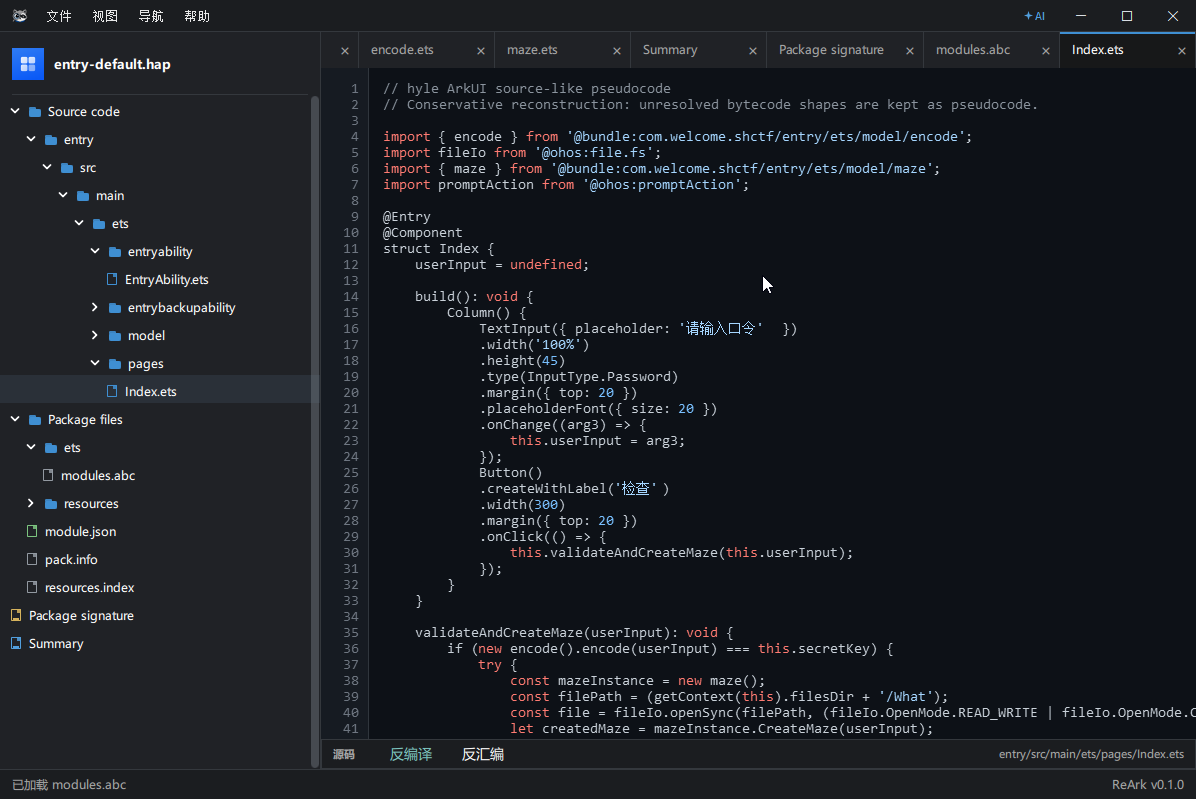Image resolution: width=1196 pixels, height=799 pixels.
Task: Close the Package signature tab
Action: click(909, 51)
